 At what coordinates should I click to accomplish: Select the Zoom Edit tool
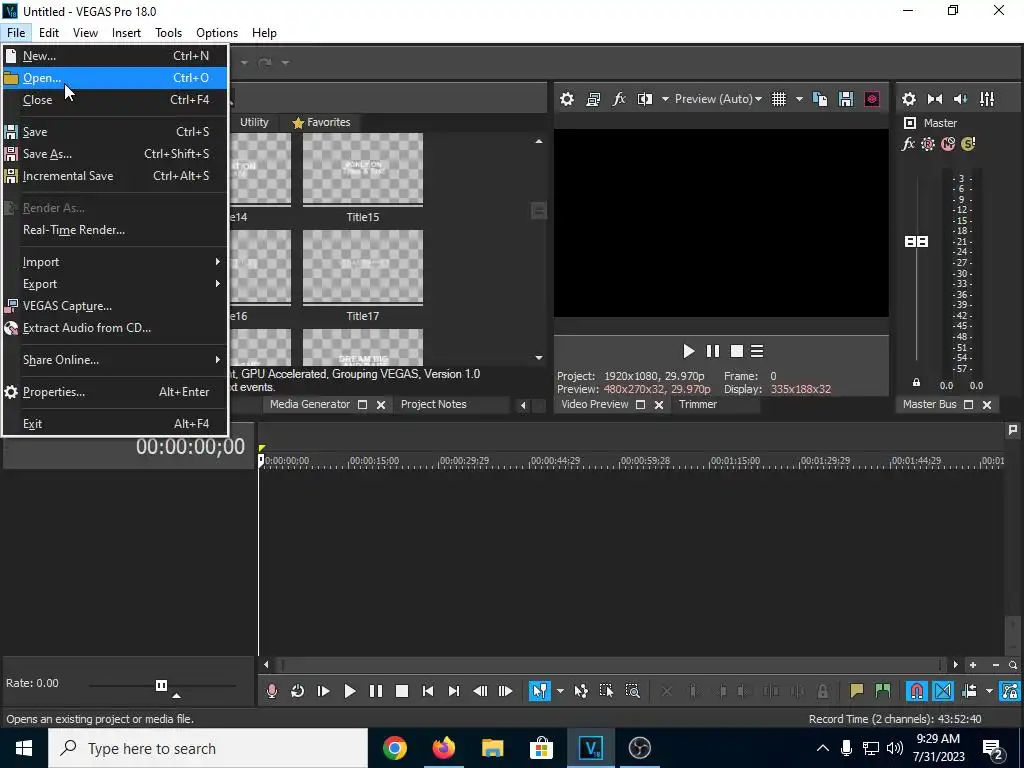coord(632,691)
